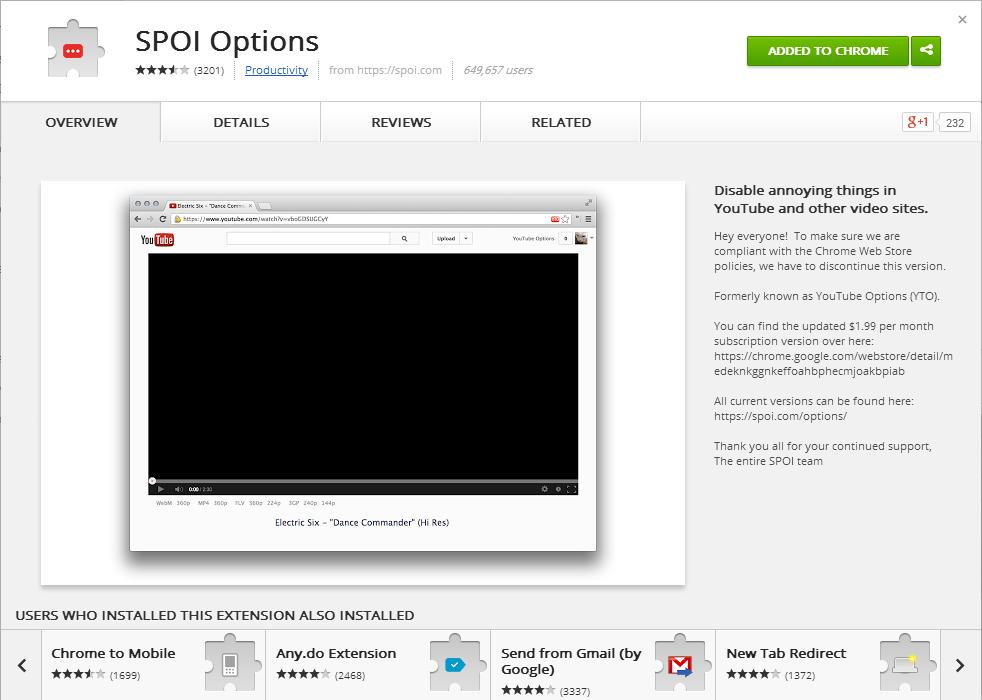
Task: Open Send from Gmail (by Google) title
Action: click(x=571, y=661)
